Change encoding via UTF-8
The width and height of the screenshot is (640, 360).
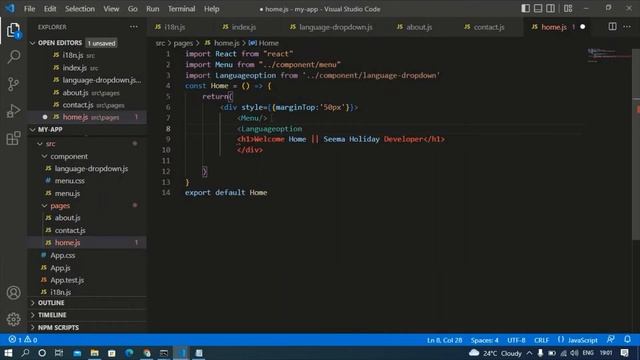(x=516, y=340)
